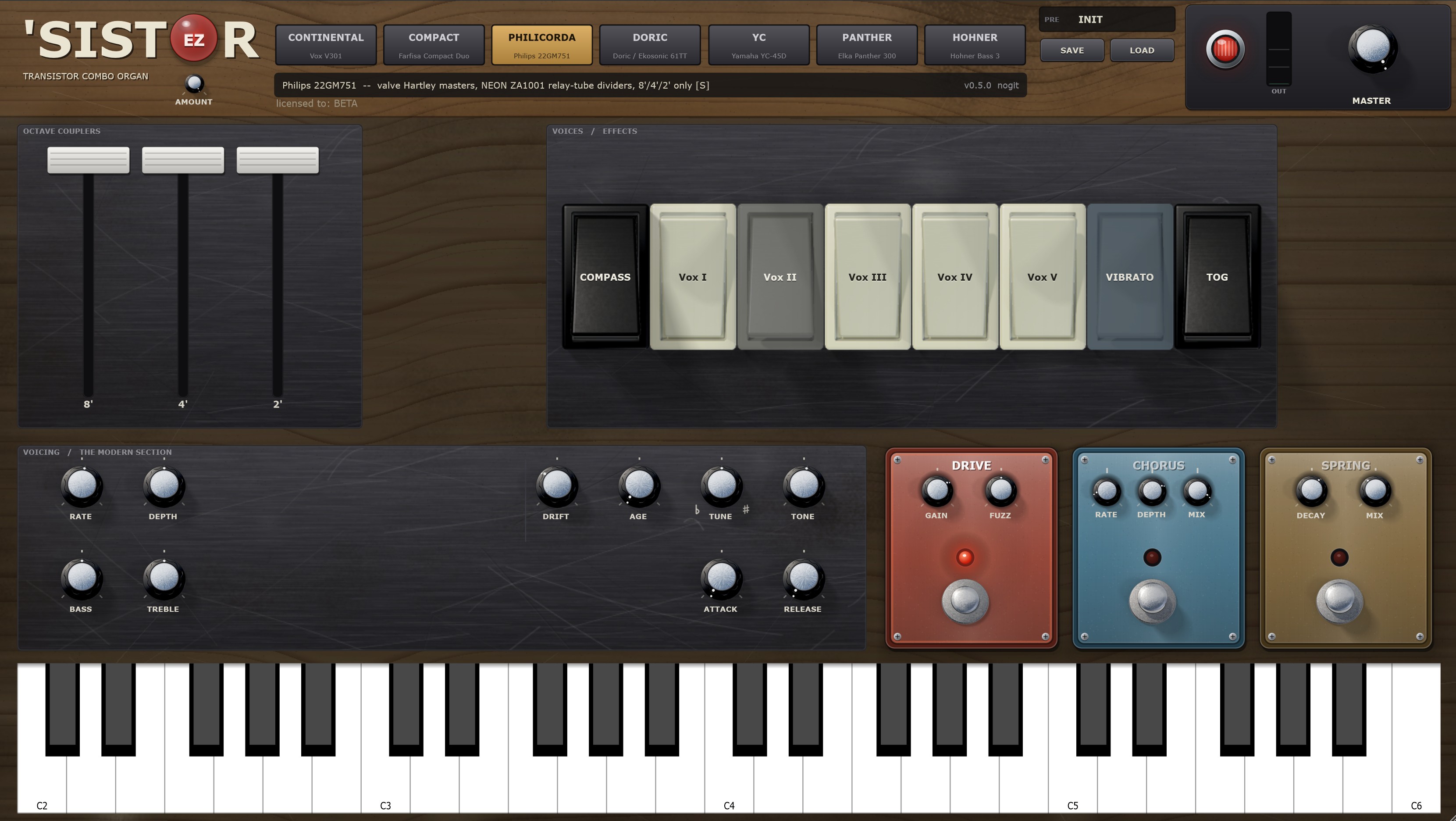Toggle the TOG rocker switch
This screenshot has height=821, width=1456.
click(1217, 276)
